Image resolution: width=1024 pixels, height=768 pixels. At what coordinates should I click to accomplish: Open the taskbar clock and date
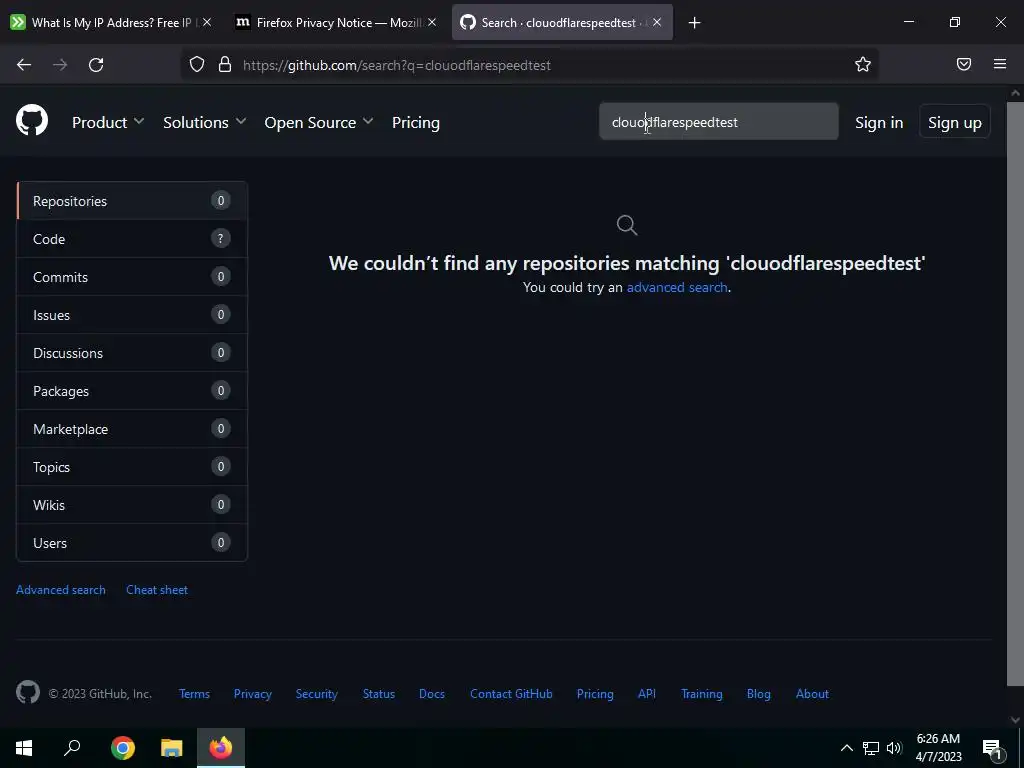coord(938,748)
